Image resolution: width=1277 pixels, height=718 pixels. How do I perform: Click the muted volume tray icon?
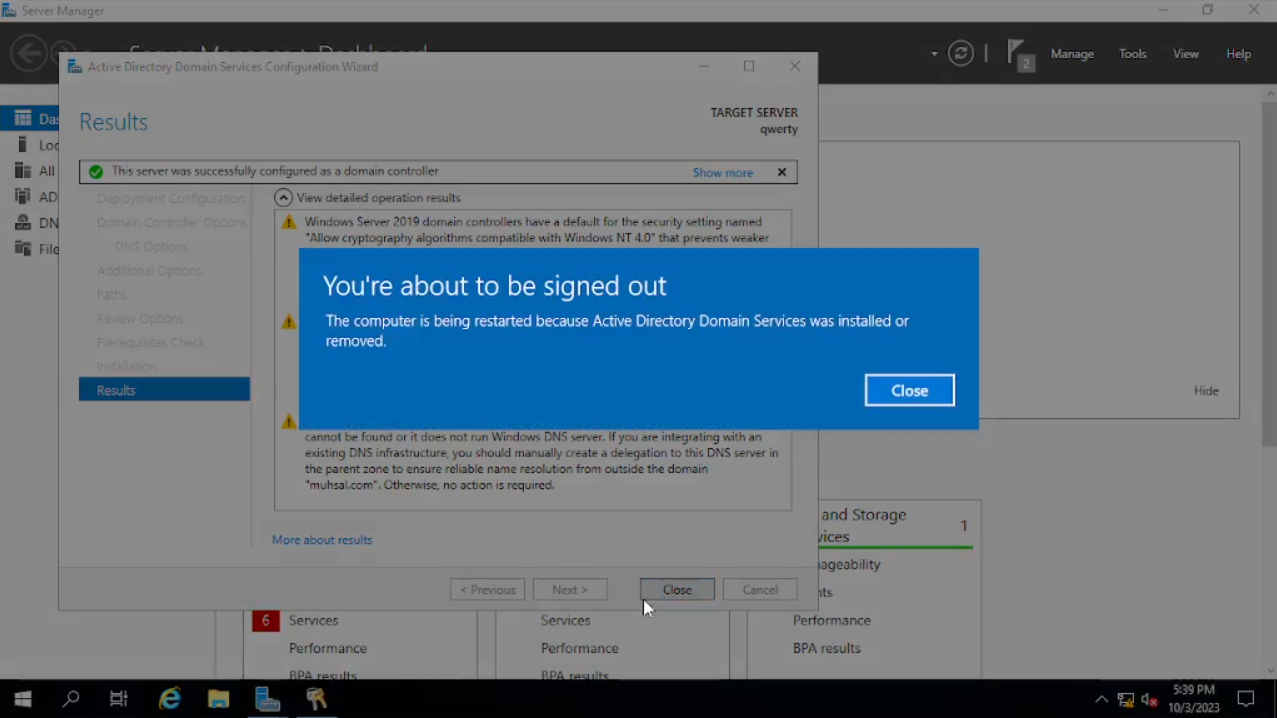coord(1149,700)
